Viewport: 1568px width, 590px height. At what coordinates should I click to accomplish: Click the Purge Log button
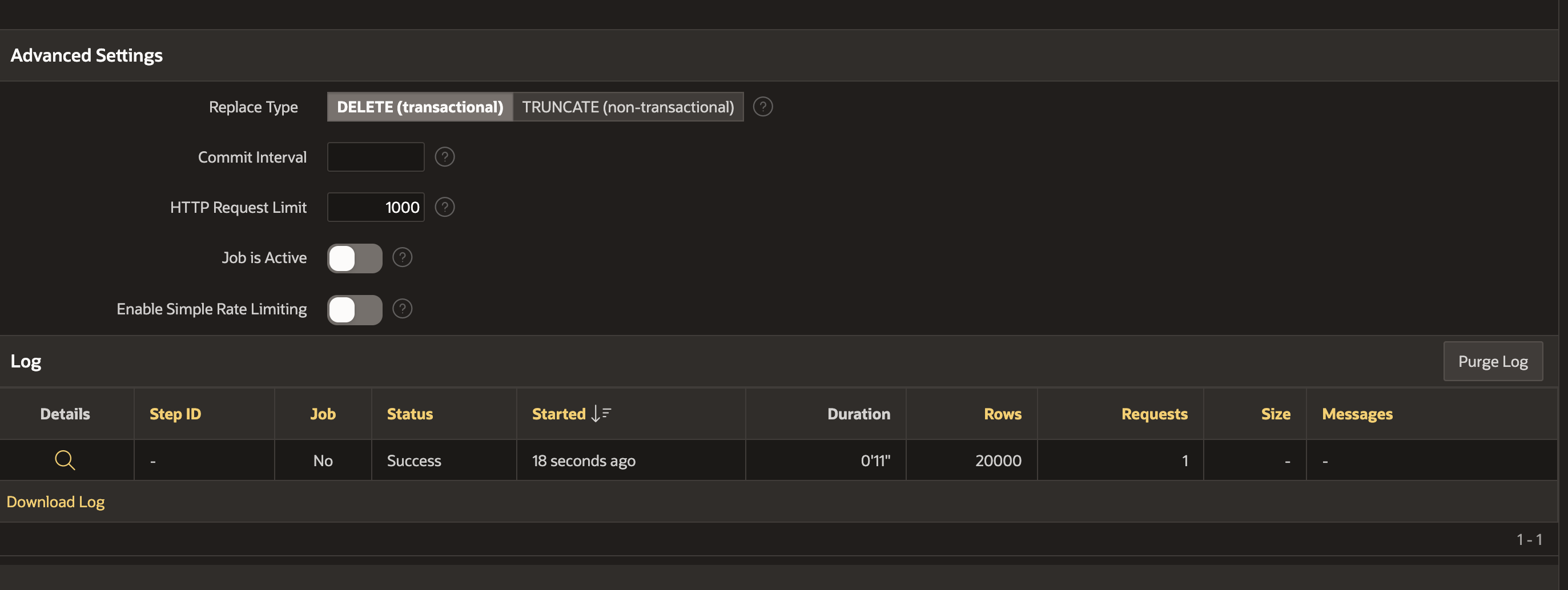tap(1492, 361)
